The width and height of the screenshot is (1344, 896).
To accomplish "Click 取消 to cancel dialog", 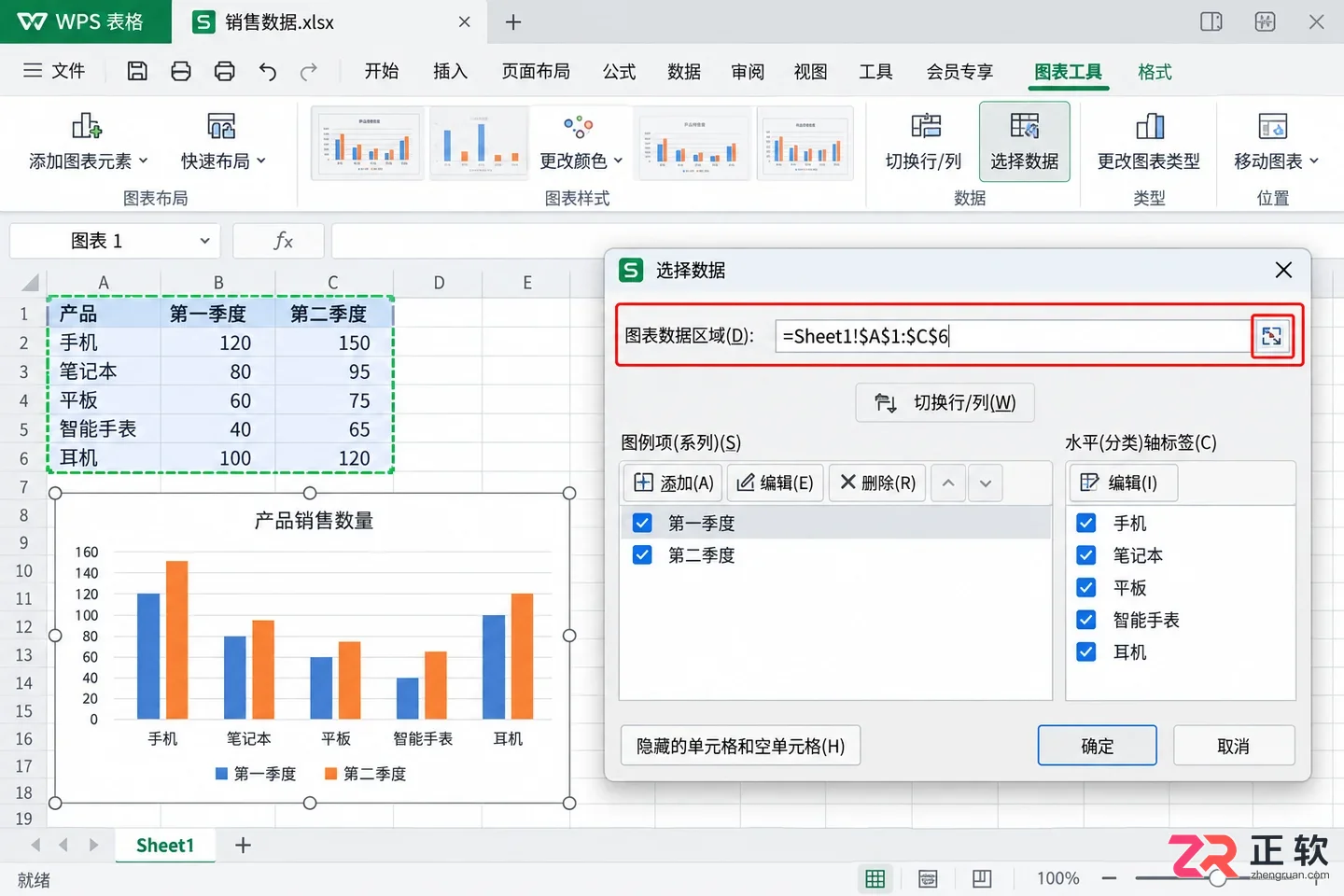I will pos(1233,746).
